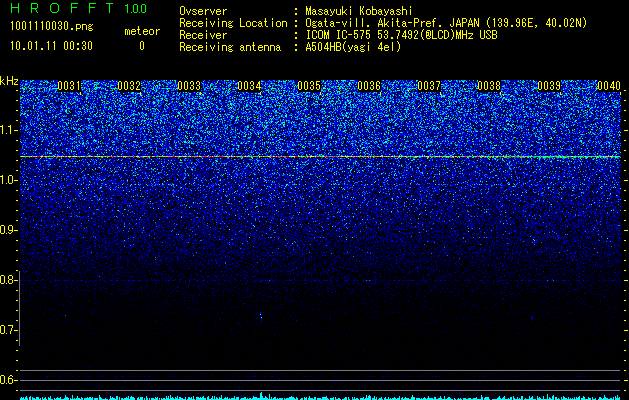
Task: Click the cyan signal level trace at bottom
Action: [x=320, y=397]
